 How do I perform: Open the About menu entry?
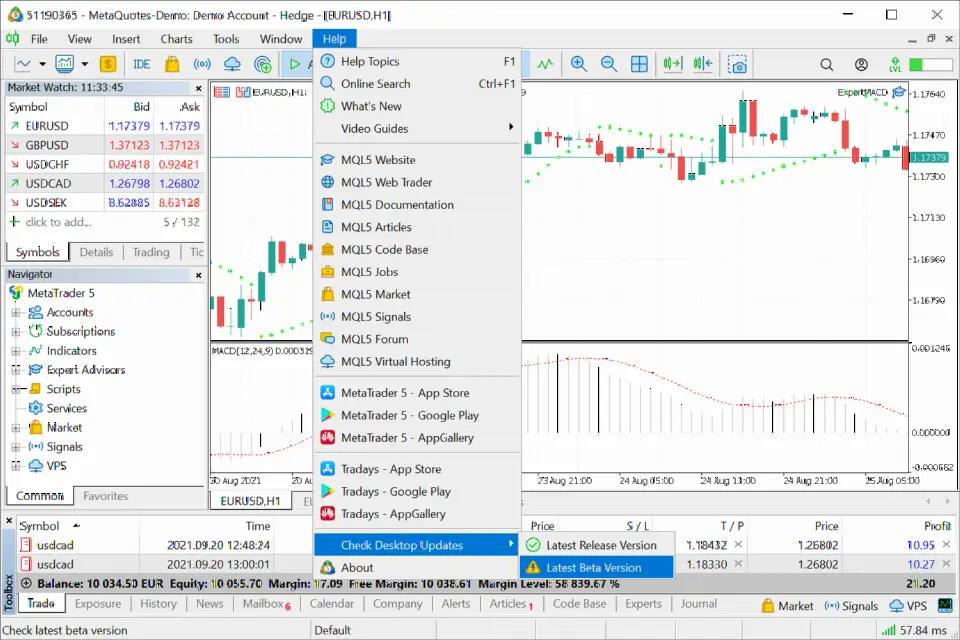click(x=418, y=568)
